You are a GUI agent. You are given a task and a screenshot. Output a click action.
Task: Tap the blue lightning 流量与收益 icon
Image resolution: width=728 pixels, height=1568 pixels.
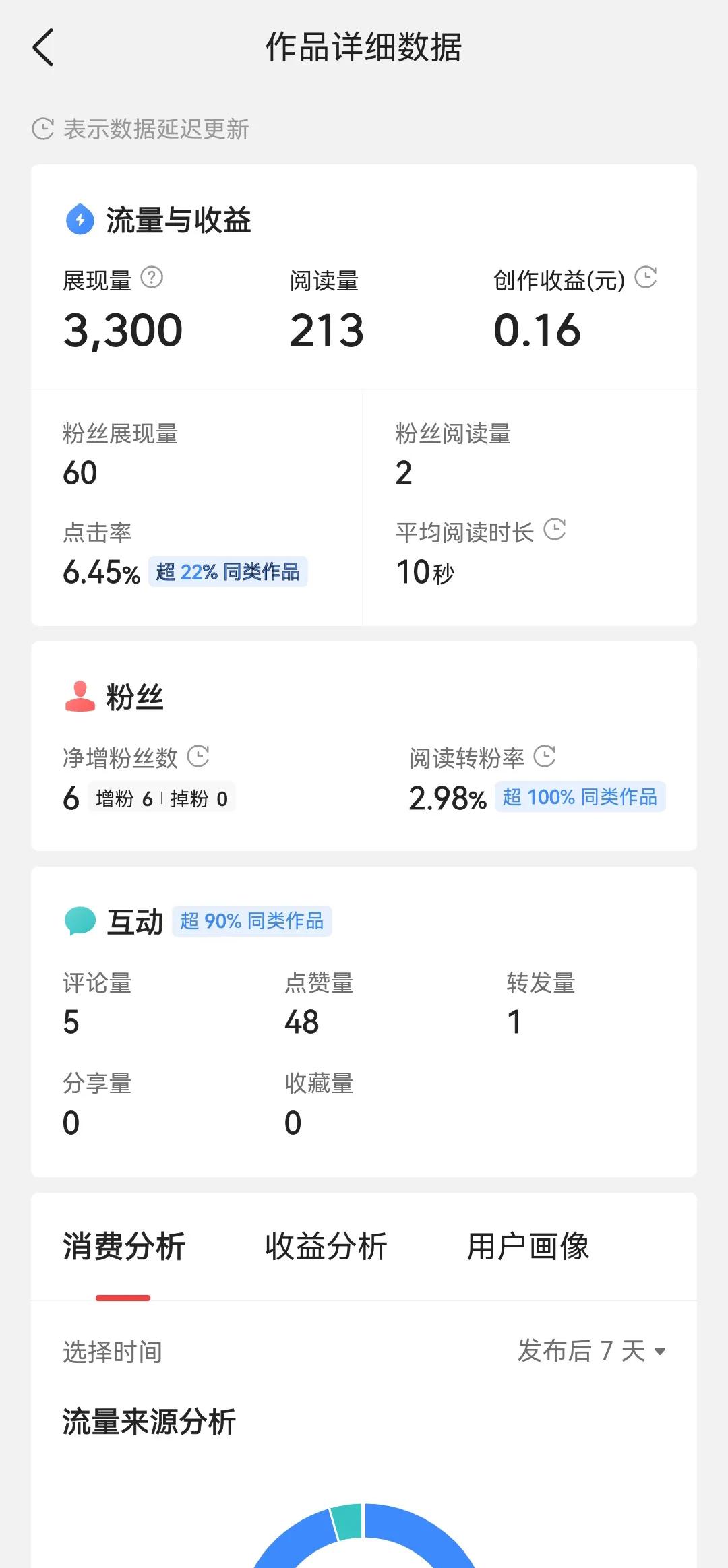[x=80, y=219]
